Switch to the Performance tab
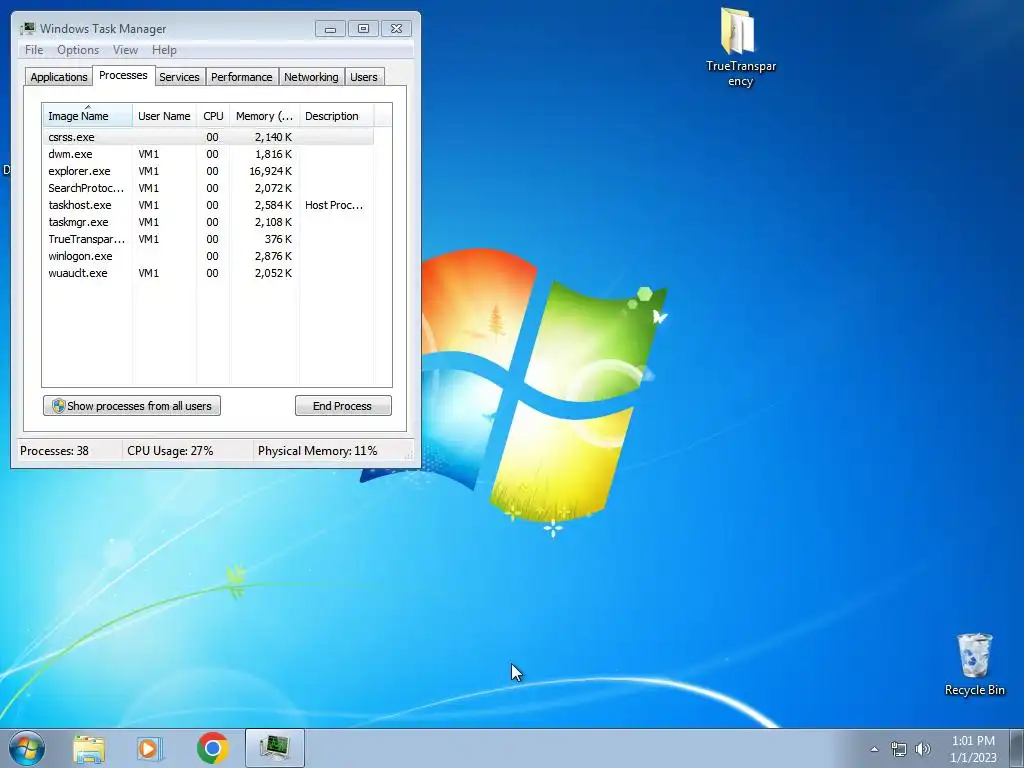The width and height of the screenshot is (1024, 768). click(x=242, y=77)
